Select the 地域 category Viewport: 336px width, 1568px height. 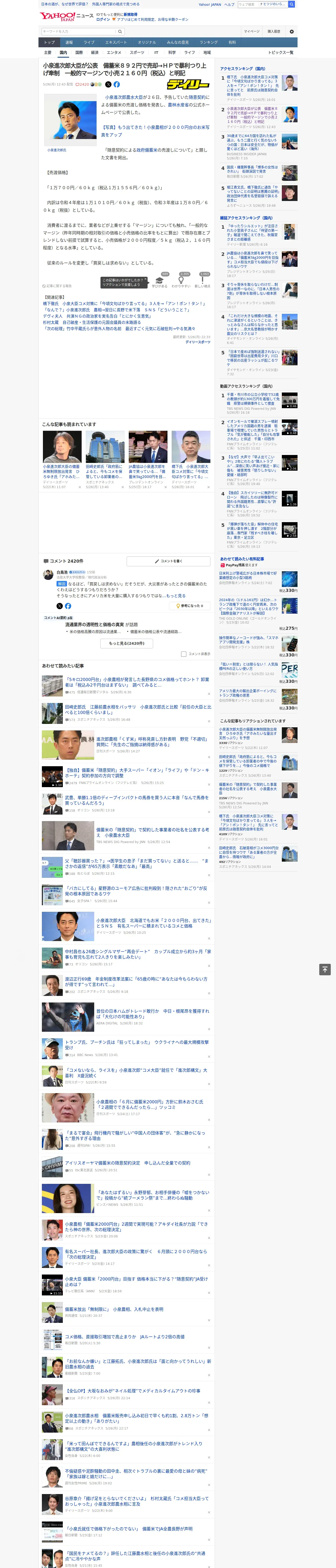pos(207,52)
